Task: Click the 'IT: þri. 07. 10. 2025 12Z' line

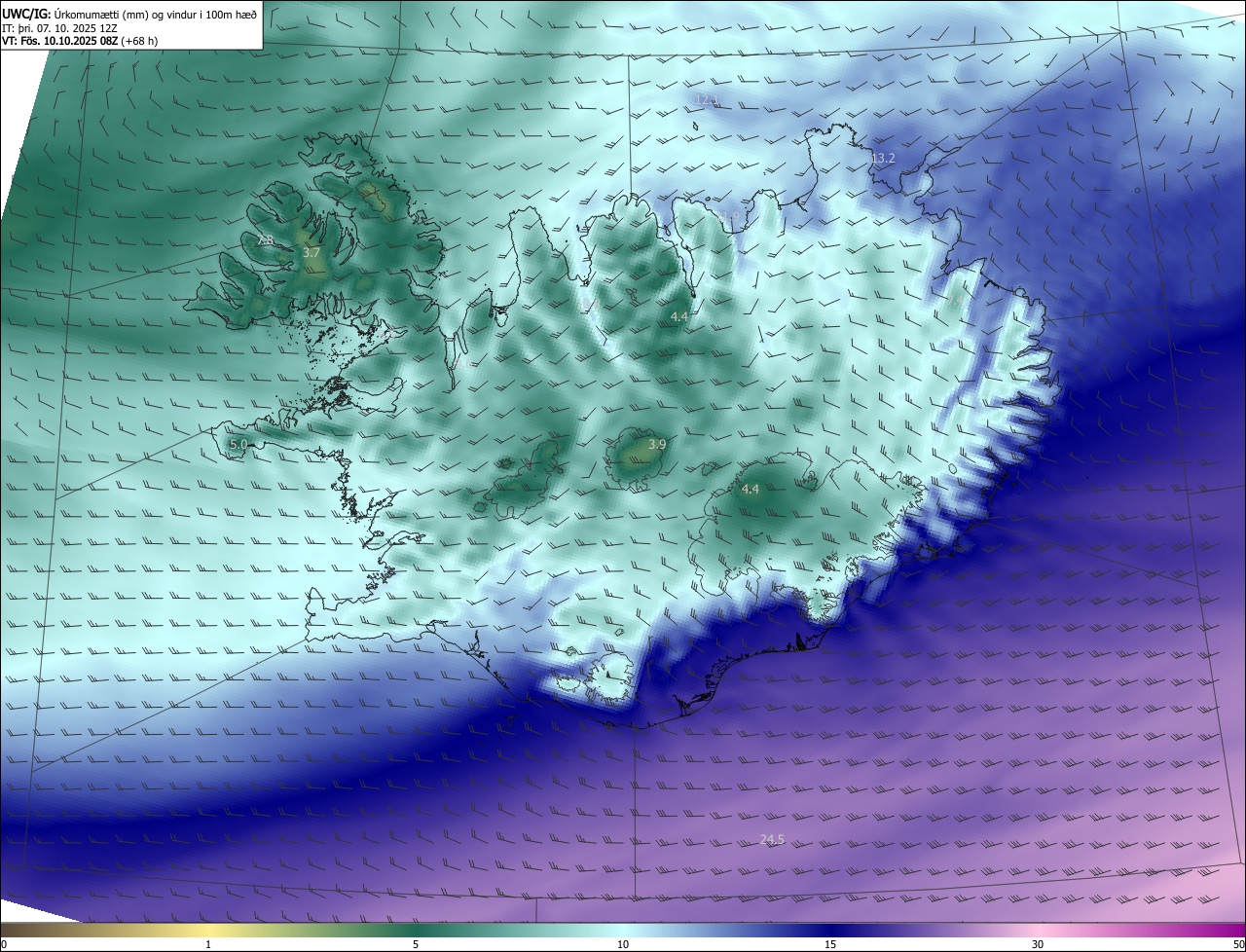Action: point(60,27)
